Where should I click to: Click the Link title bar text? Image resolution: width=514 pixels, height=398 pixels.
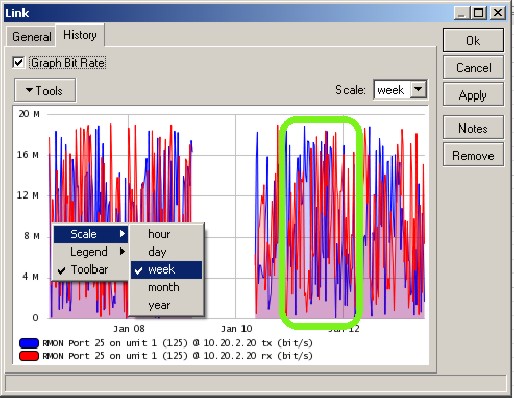17,13
